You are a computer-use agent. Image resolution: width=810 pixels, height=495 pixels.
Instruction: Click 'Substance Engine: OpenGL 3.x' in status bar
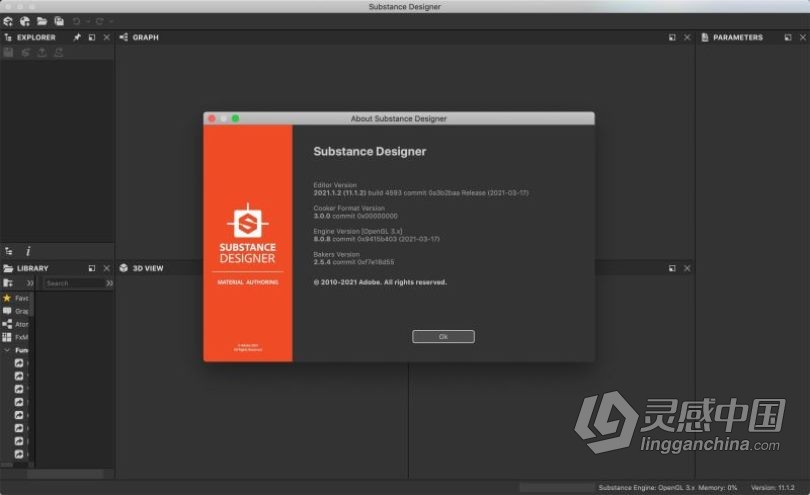[x=647, y=487]
